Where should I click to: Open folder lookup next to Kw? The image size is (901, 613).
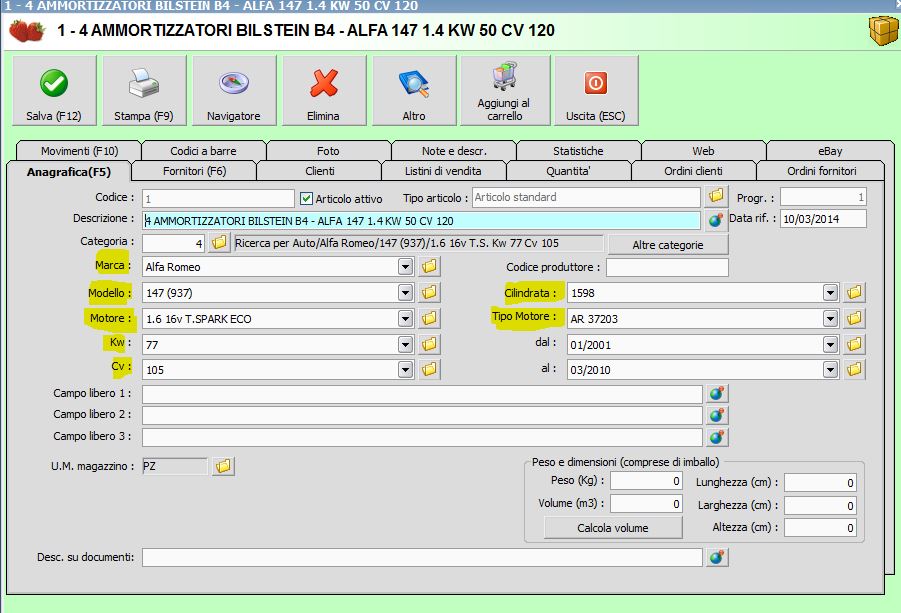[x=429, y=344]
